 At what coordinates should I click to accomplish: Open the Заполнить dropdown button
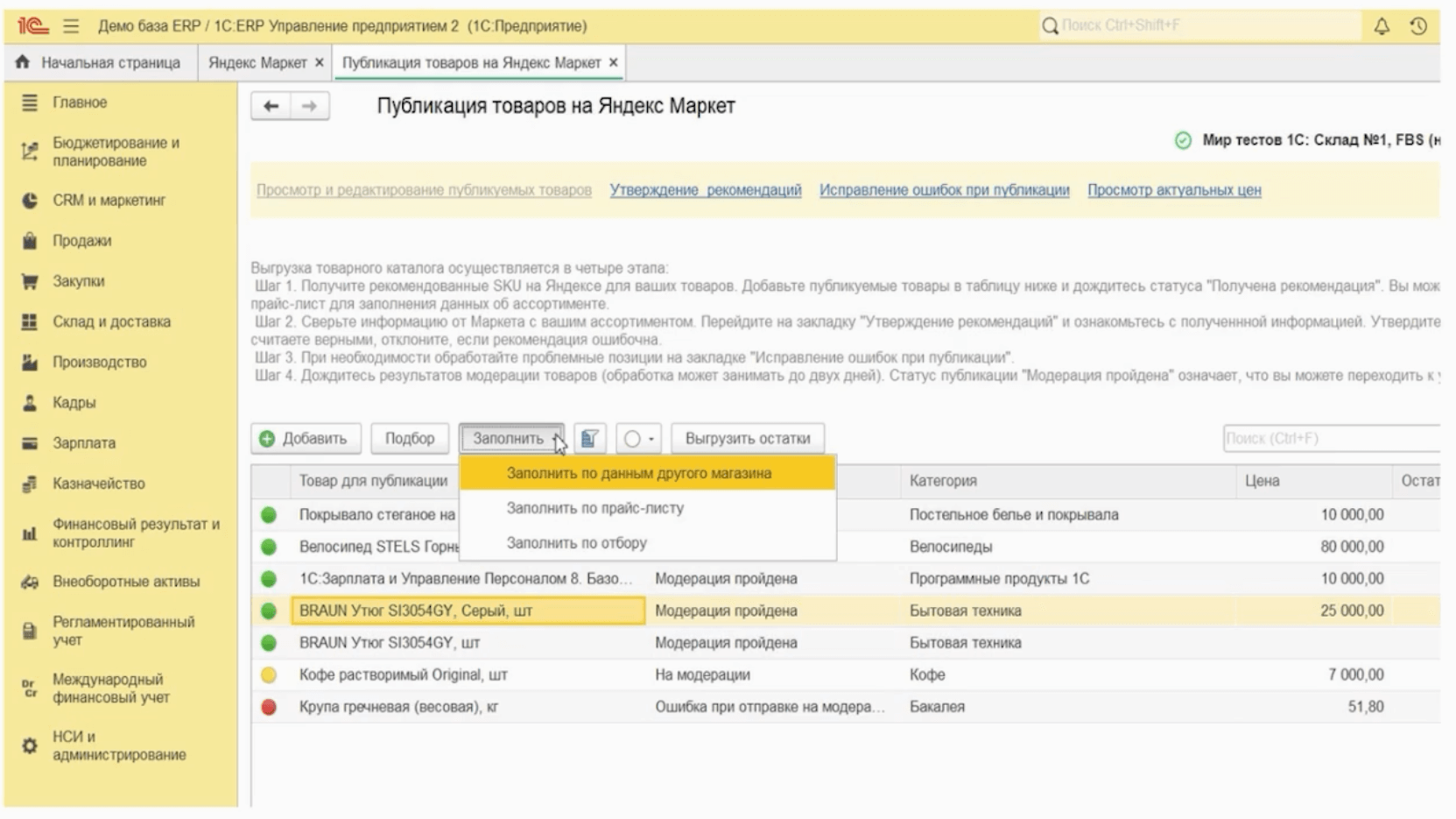(x=511, y=438)
